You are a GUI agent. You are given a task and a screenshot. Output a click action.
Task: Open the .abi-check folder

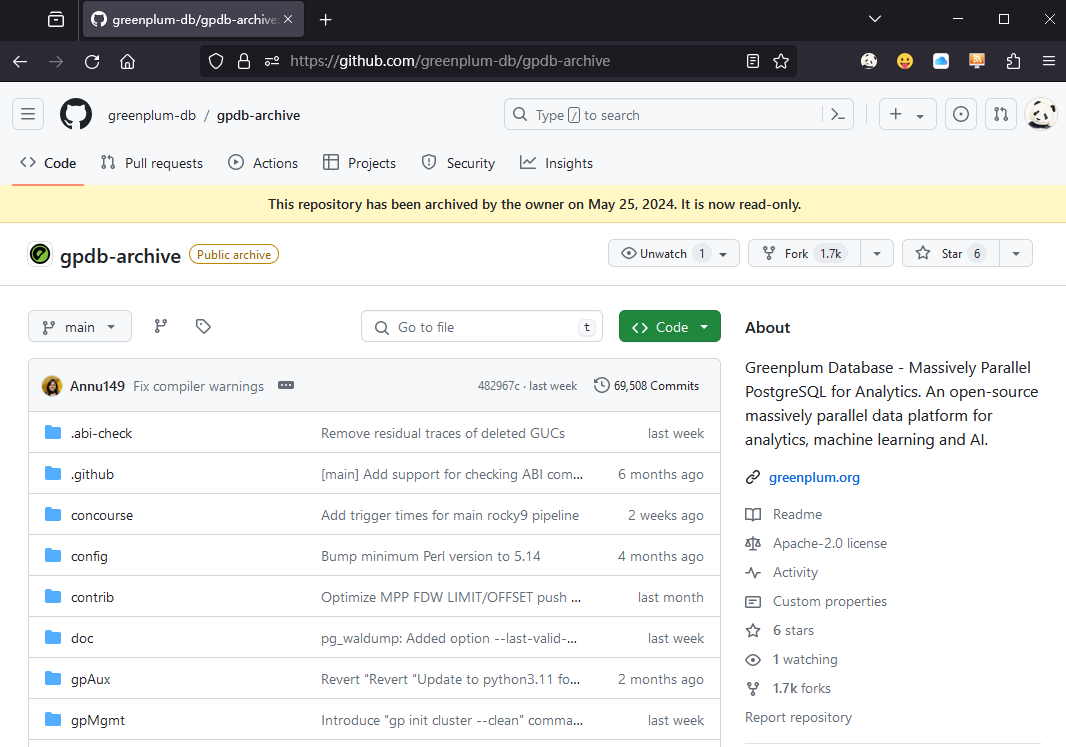point(101,433)
